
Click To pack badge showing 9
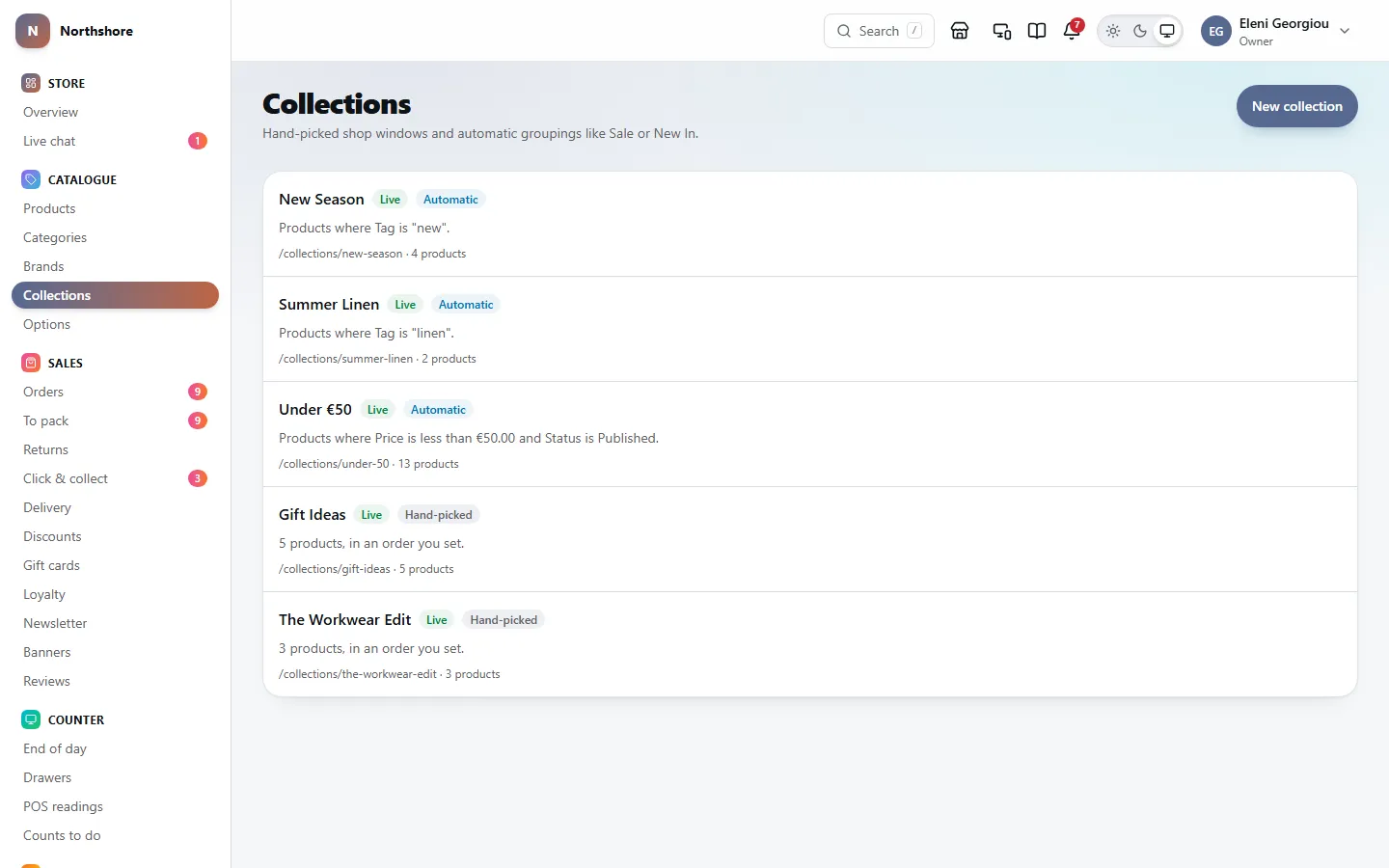click(198, 420)
